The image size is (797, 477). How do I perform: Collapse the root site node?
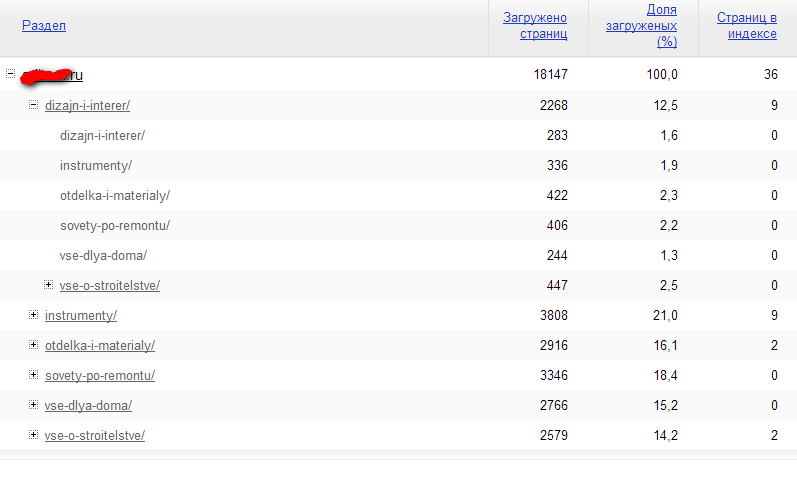(10, 73)
